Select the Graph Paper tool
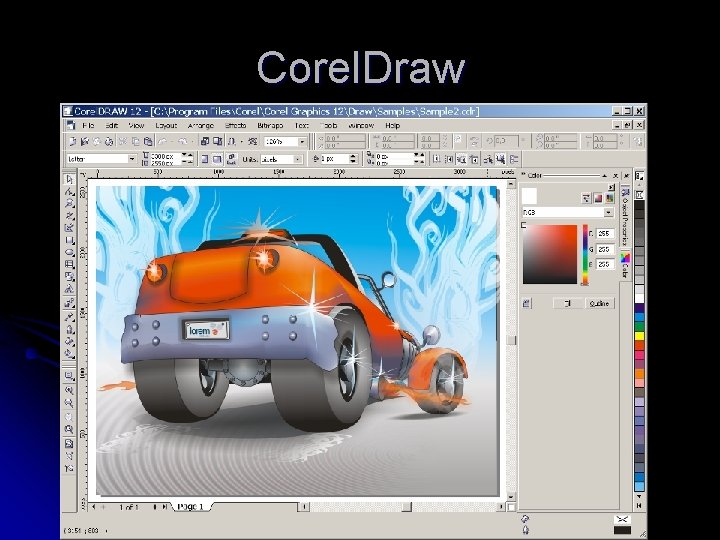The width and height of the screenshot is (720, 540). [x=69, y=264]
